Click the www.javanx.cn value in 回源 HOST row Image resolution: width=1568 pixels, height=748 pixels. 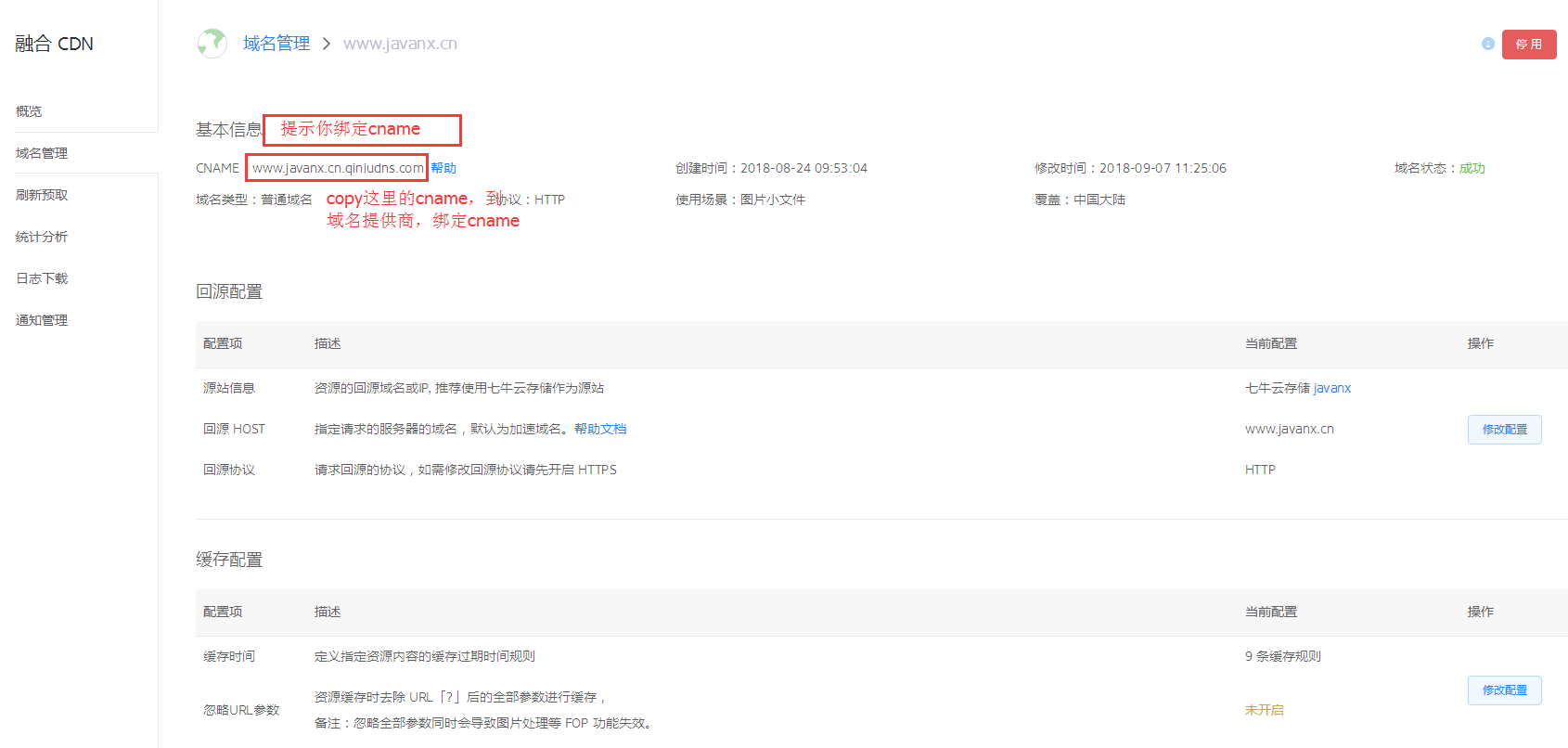pyautogui.click(x=1290, y=429)
